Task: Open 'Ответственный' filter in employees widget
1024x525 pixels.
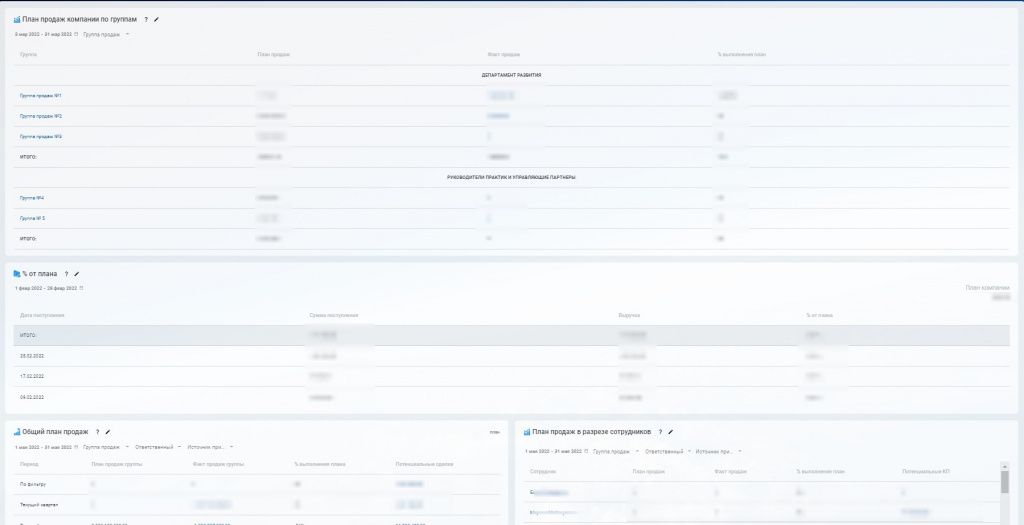Action: pos(668,451)
